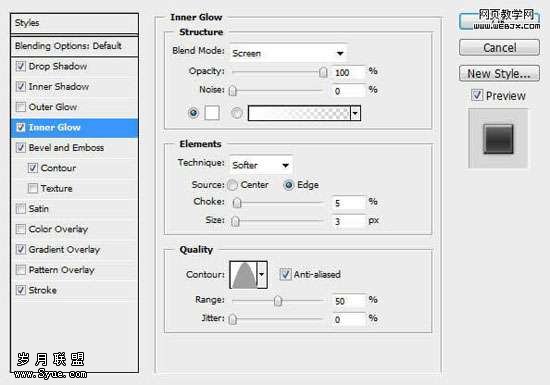Click the Size pixel field
Screen dimensions: 550x385
tap(348, 221)
